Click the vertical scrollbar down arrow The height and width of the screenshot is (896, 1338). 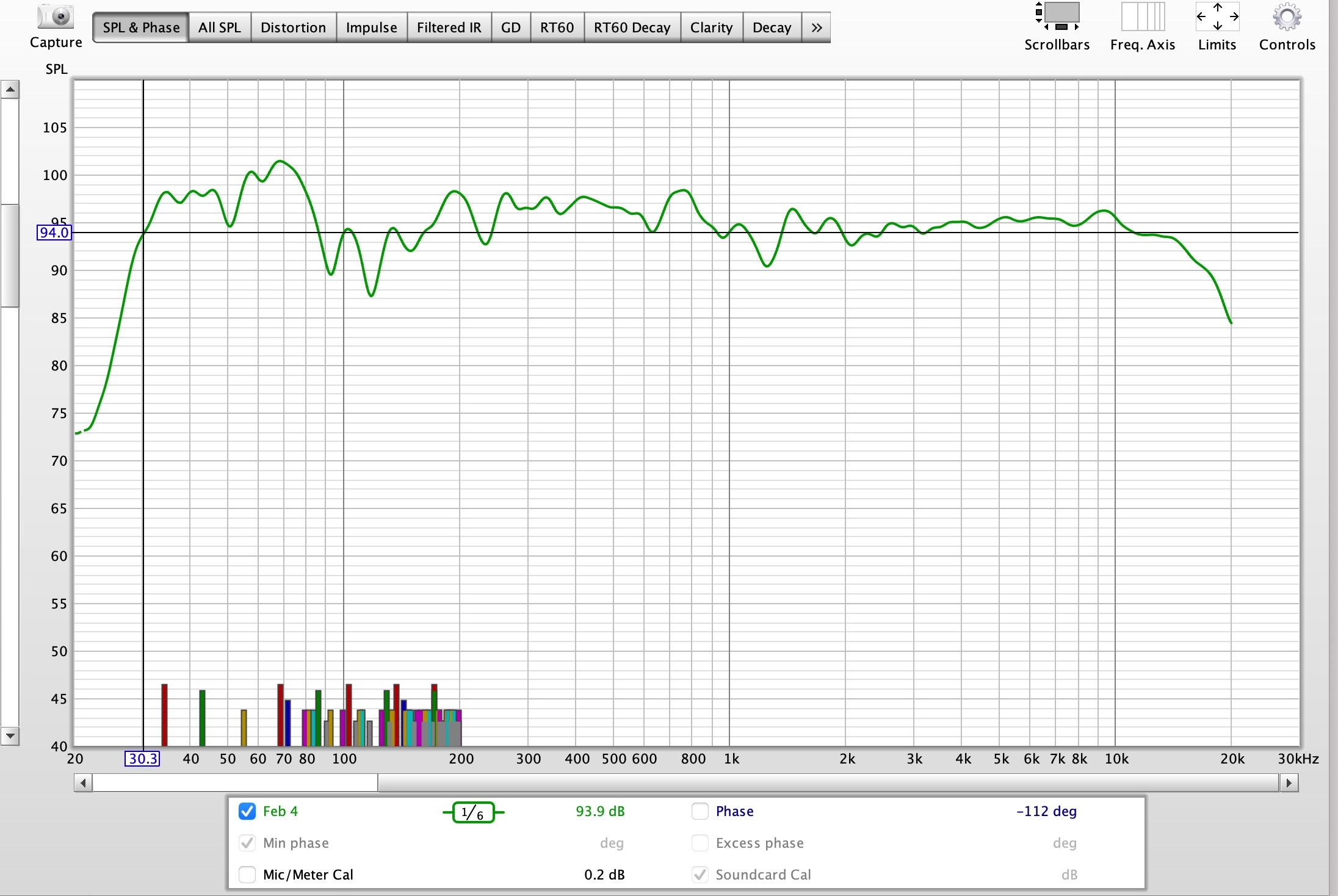point(10,735)
